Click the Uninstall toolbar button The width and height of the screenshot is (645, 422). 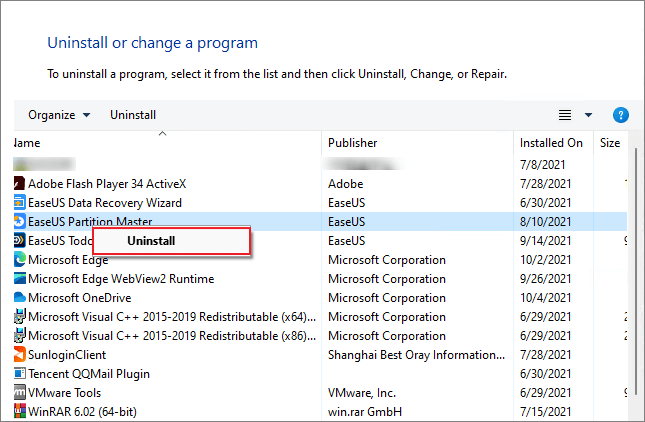133,115
